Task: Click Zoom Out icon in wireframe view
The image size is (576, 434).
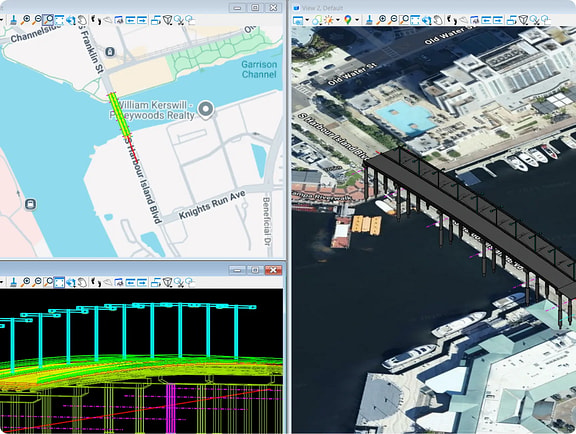Action: pyautogui.click(x=37, y=282)
